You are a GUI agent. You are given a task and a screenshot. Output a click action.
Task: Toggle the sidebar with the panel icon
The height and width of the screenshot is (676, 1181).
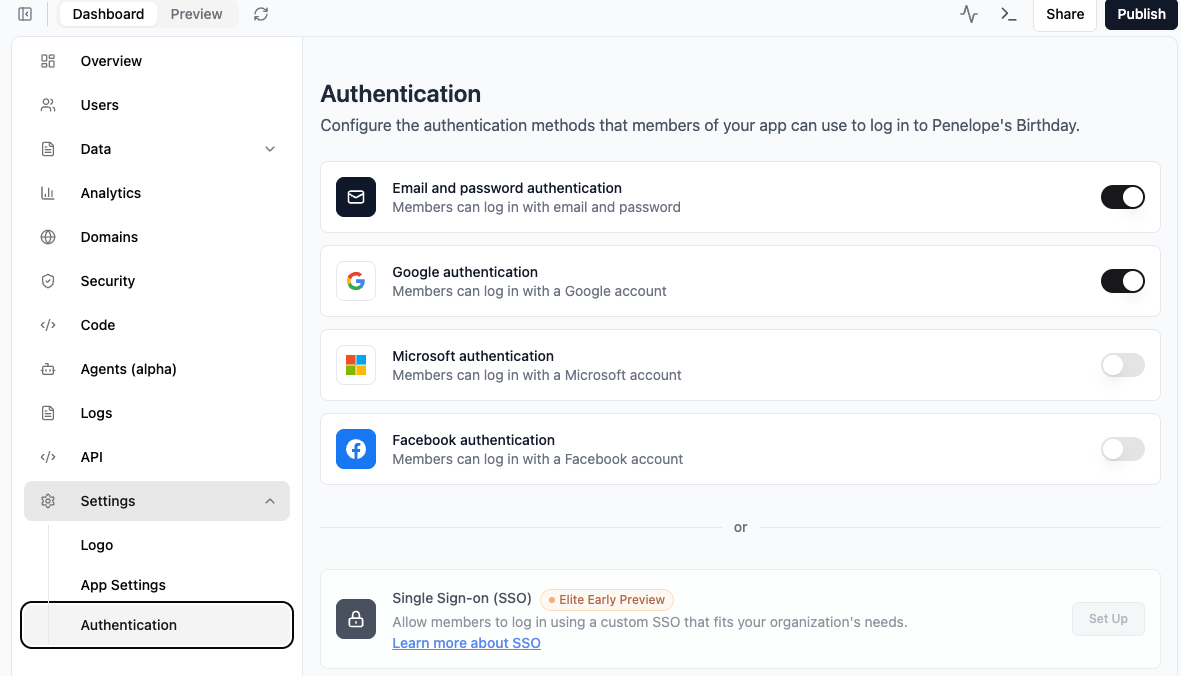click(x=25, y=14)
